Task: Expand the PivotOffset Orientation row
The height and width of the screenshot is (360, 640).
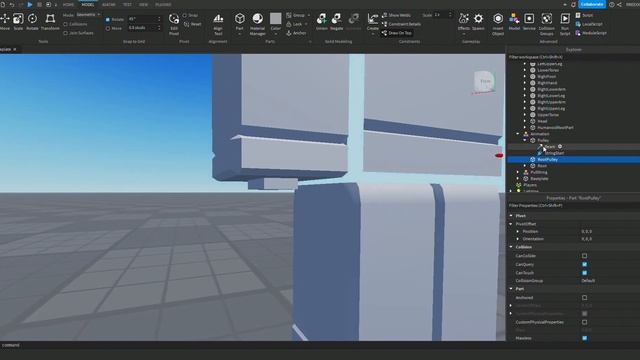Action: [x=518, y=239]
